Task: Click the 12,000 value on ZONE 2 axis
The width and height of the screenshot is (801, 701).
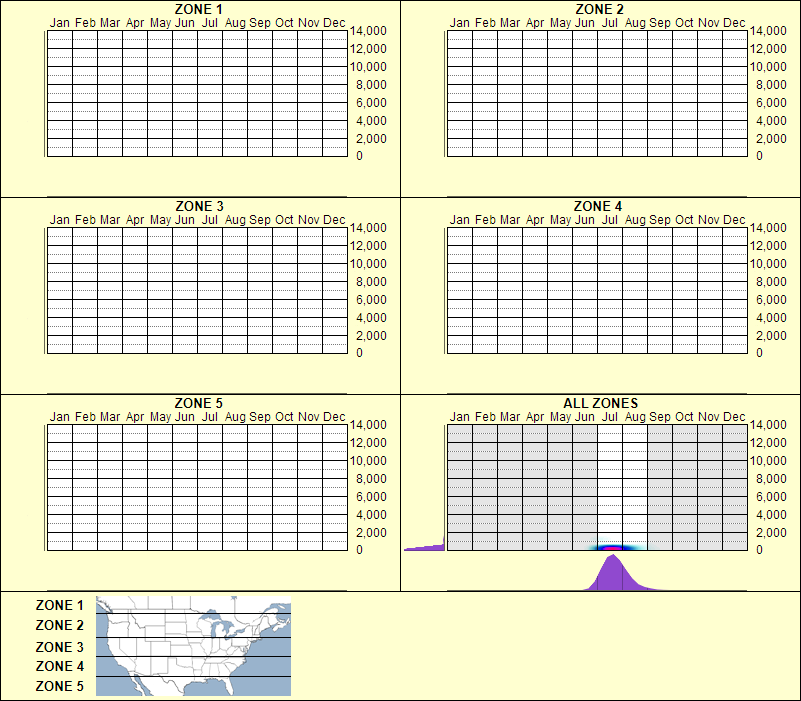Action: click(768, 49)
